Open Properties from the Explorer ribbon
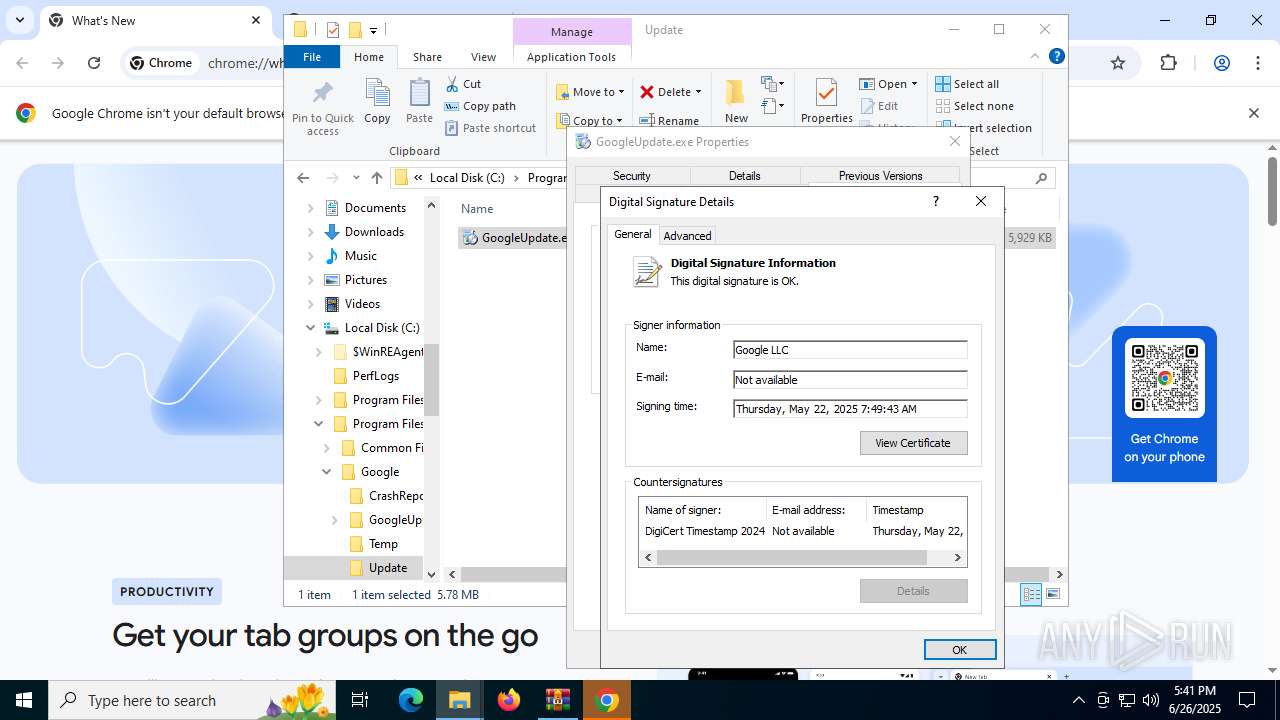 [x=827, y=101]
